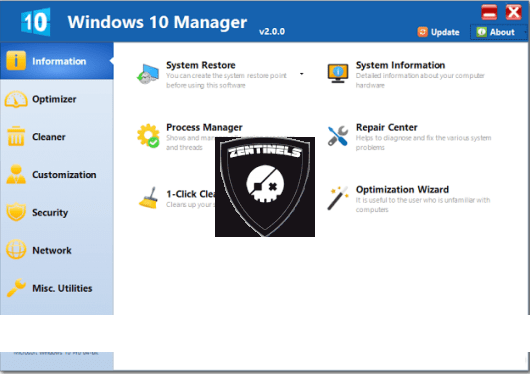Image resolution: width=530 pixels, height=374 pixels.
Task: Click the Windows 10 Manager title text
Action: (157, 22)
